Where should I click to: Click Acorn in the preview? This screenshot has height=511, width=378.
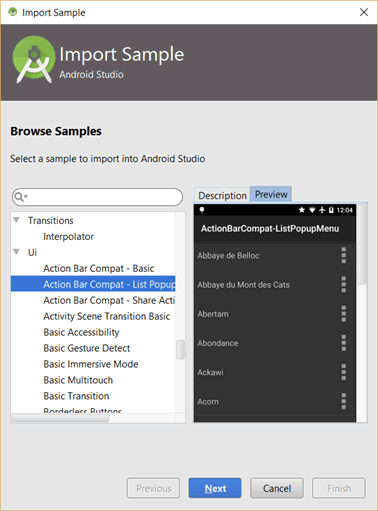click(x=208, y=402)
